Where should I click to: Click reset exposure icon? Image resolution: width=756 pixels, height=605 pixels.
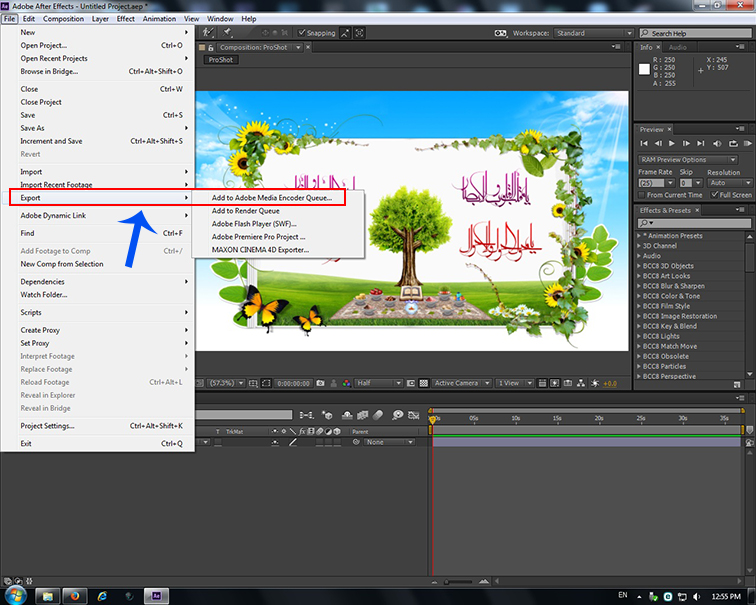[x=595, y=383]
